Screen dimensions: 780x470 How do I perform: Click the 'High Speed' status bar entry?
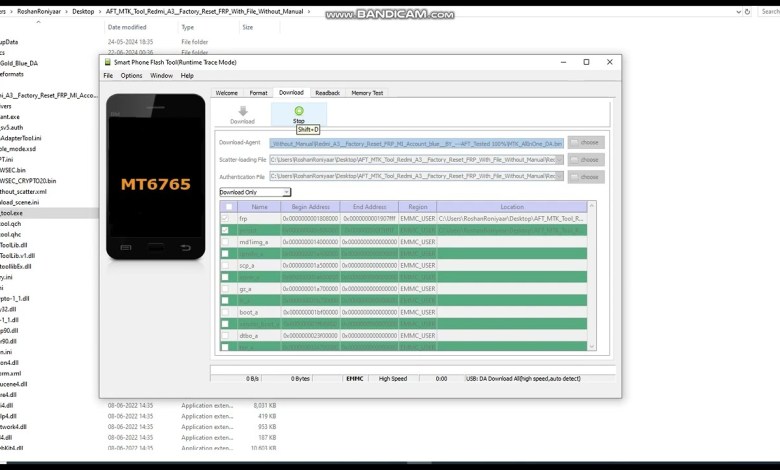click(393, 378)
